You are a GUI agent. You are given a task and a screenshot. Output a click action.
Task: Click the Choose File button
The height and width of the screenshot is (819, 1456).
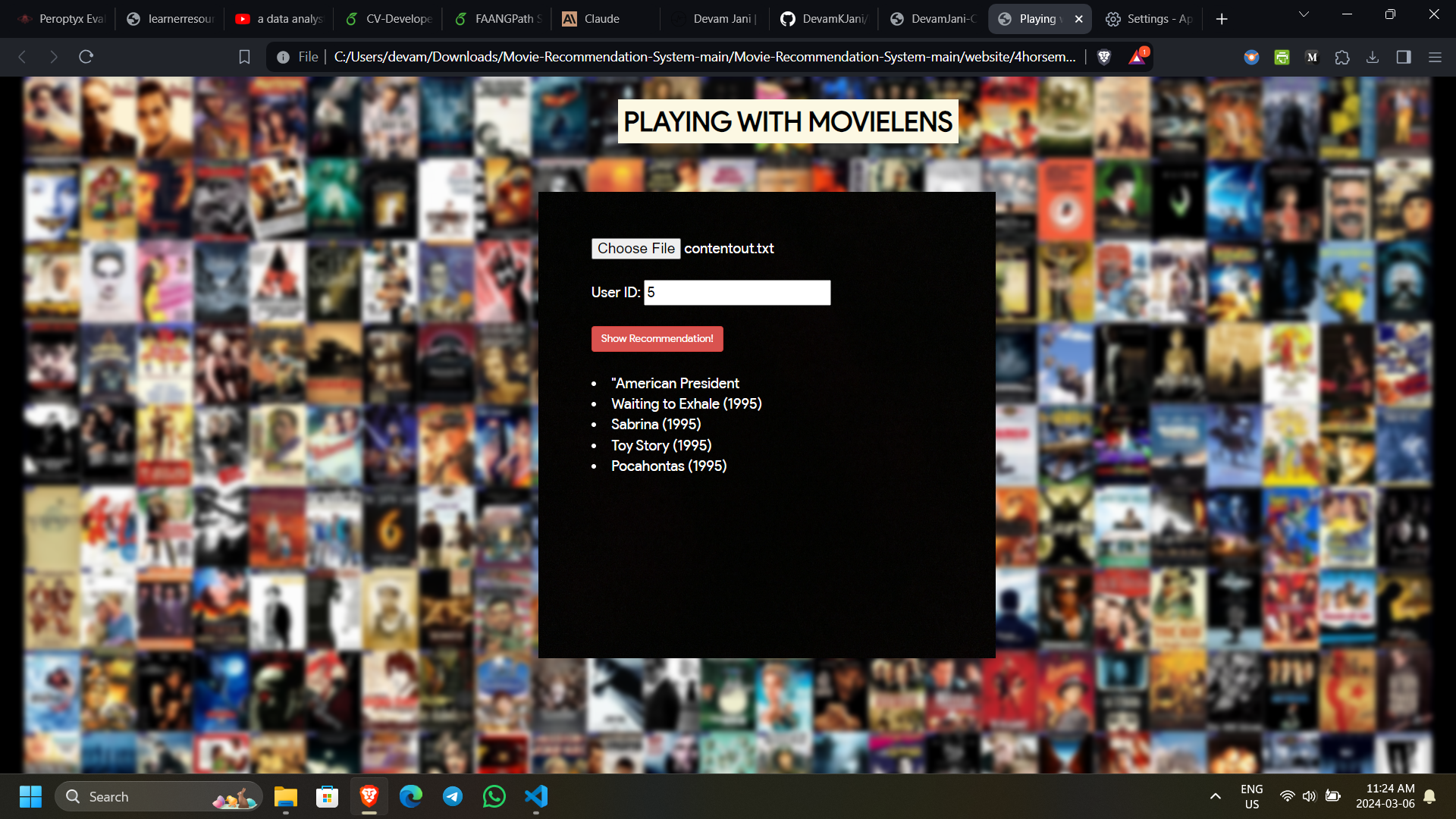click(x=635, y=249)
